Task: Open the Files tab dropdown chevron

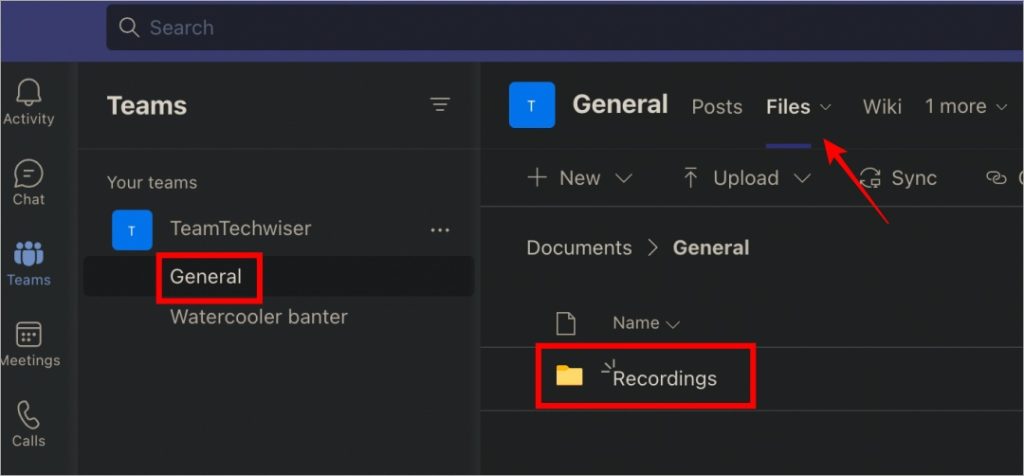Action: tap(825, 106)
